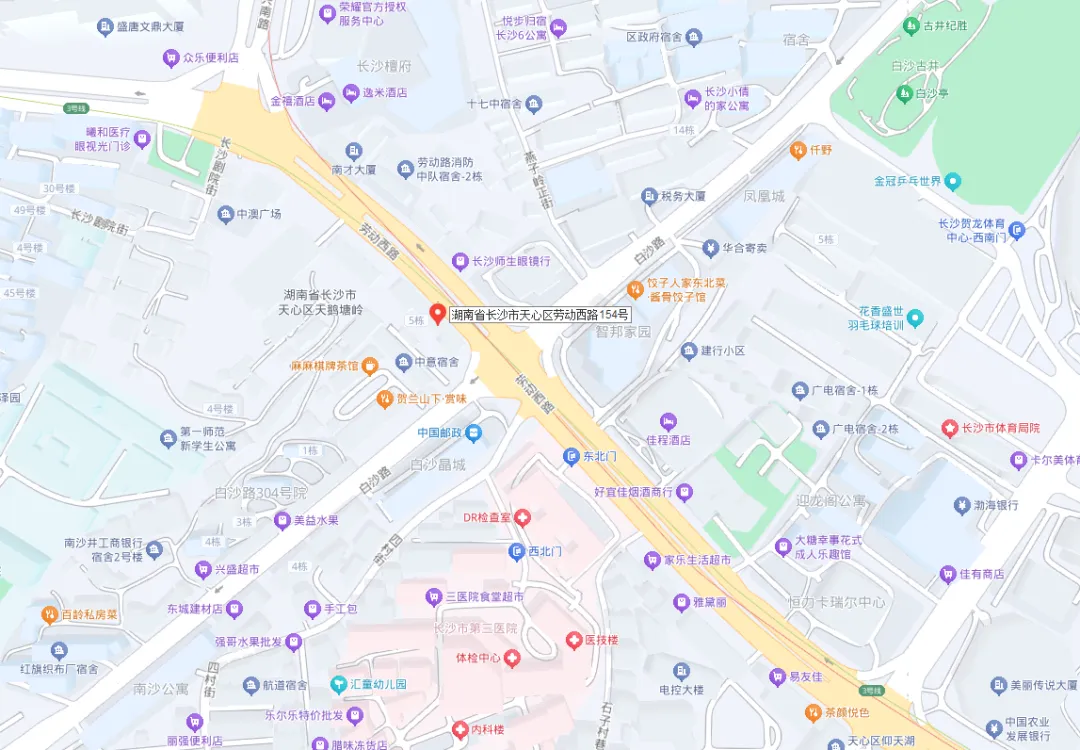Select the 金冠乒乓世界 sports venue icon

953,181
